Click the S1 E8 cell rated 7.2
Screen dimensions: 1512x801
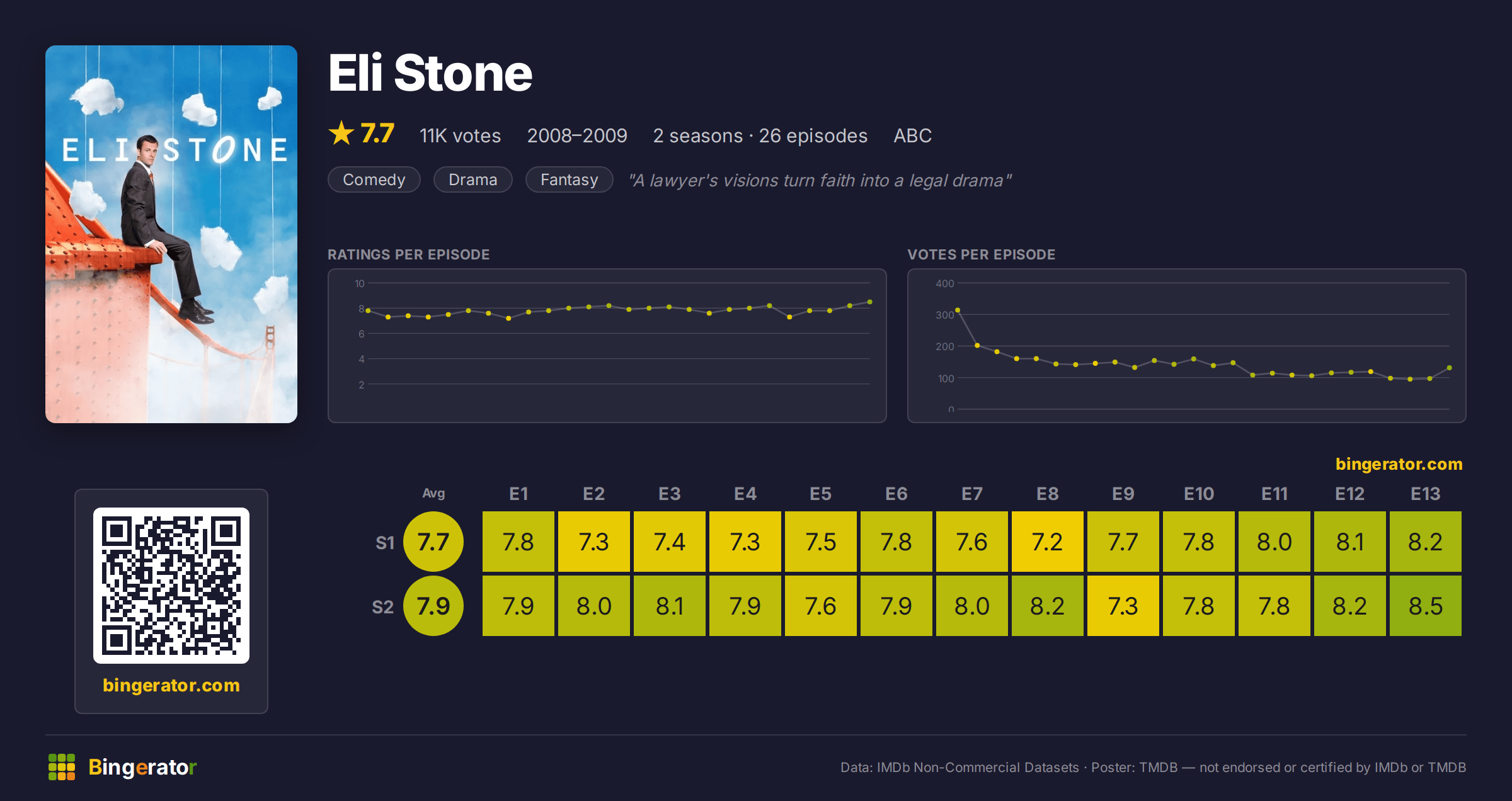[1048, 542]
